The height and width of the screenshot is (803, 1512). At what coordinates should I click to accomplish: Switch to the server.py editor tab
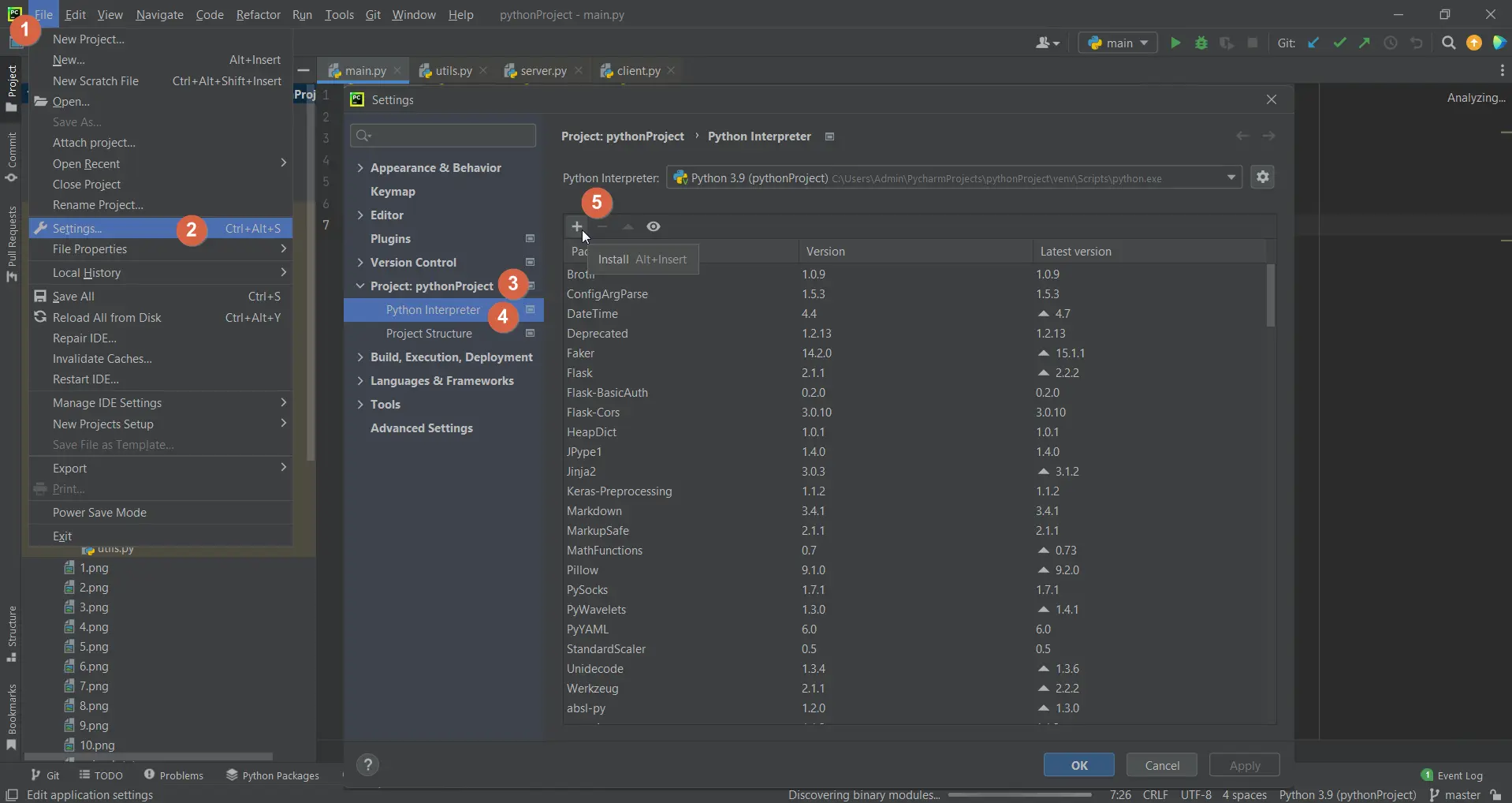tap(542, 70)
